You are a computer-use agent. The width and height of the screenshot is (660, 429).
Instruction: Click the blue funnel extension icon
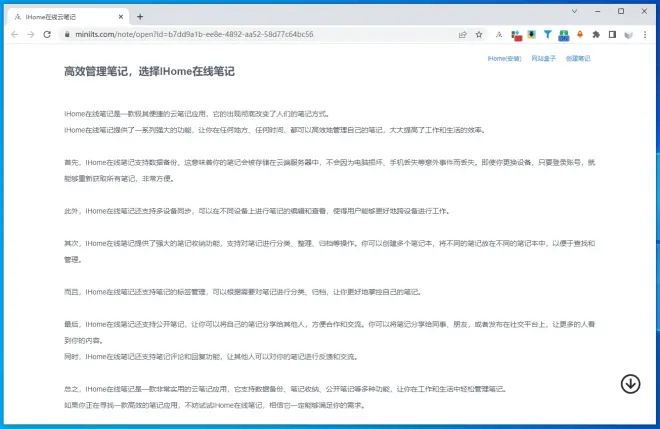coord(547,34)
